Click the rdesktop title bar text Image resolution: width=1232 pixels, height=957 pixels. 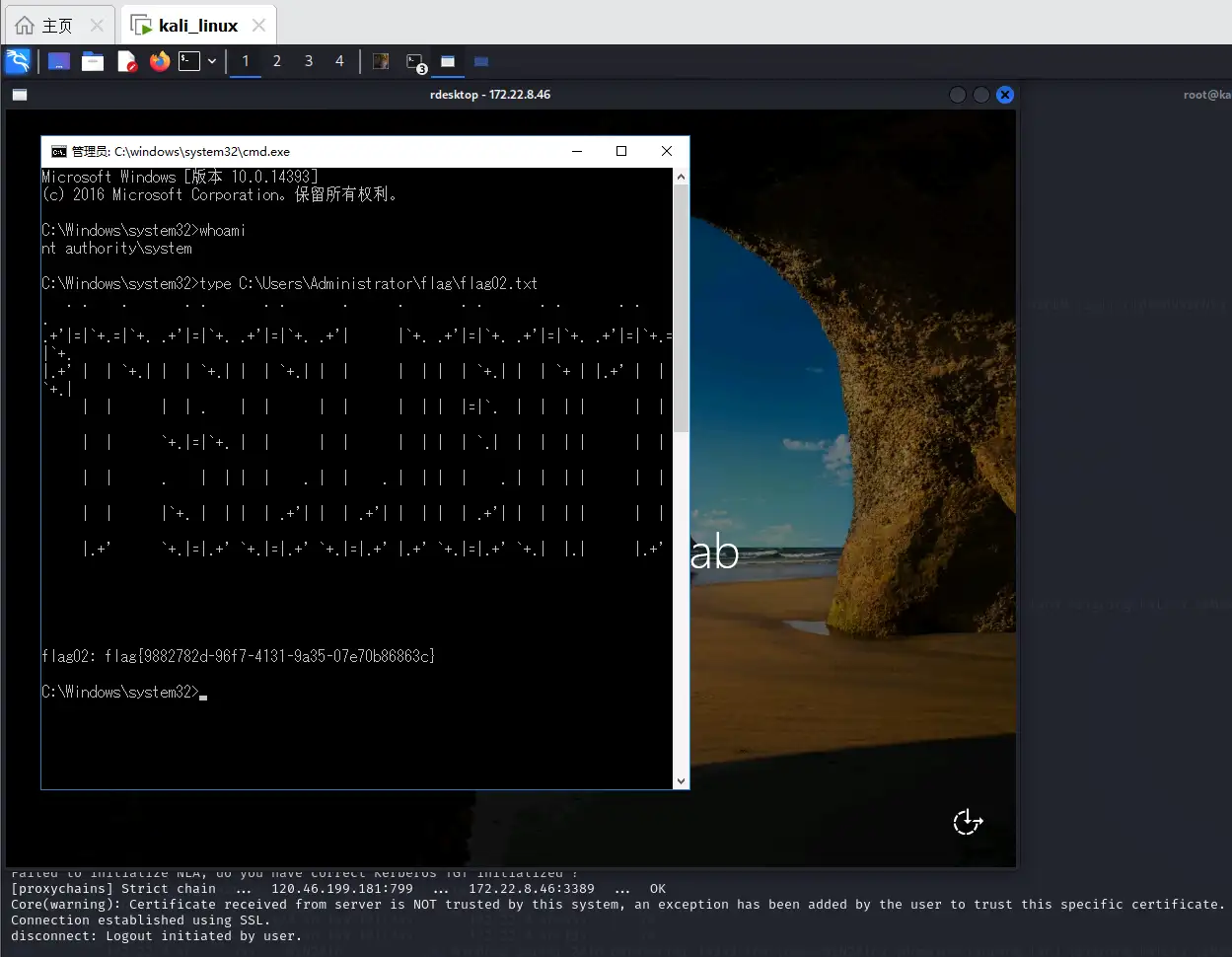[490, 95]
